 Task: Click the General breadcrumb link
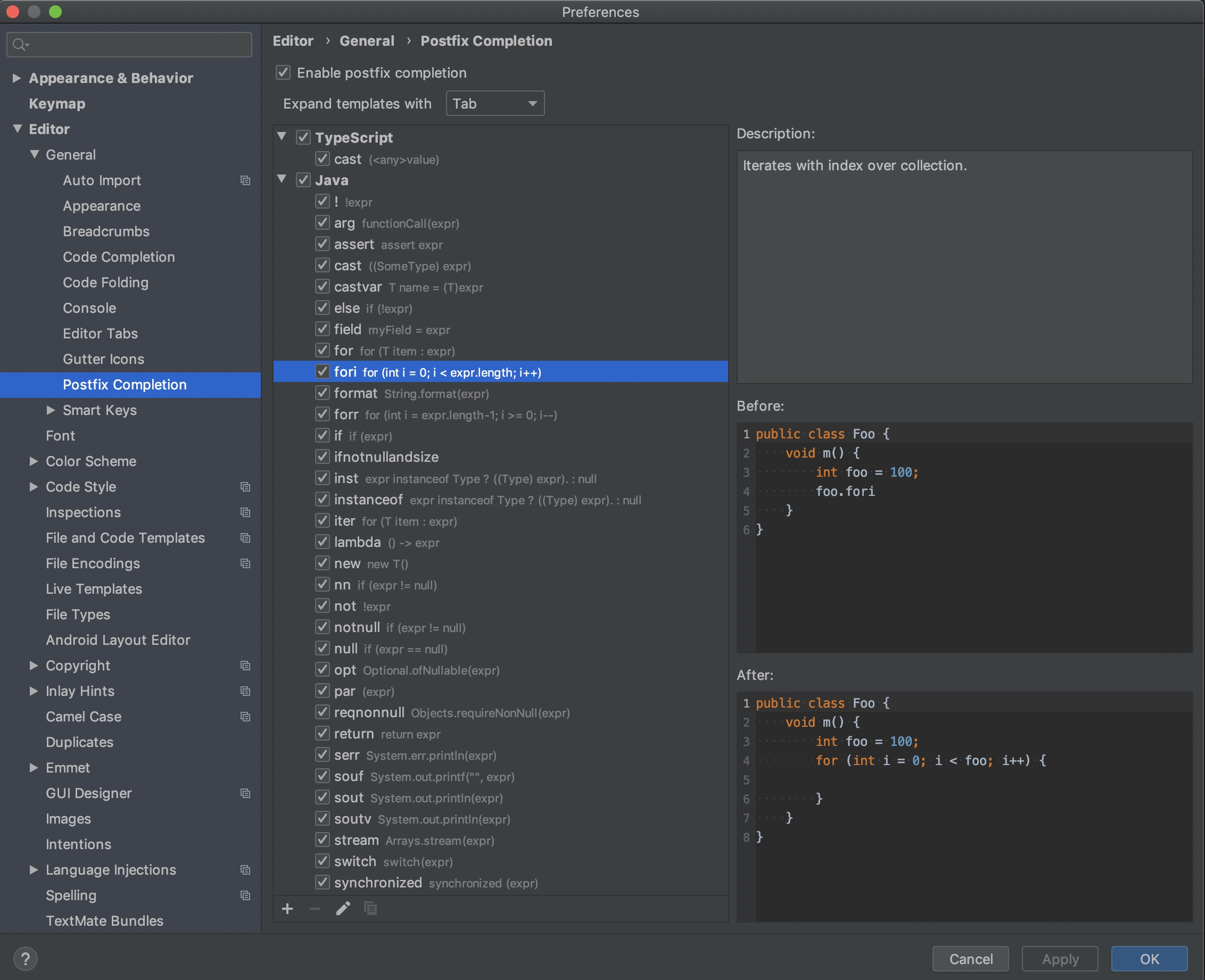point(367,41)
